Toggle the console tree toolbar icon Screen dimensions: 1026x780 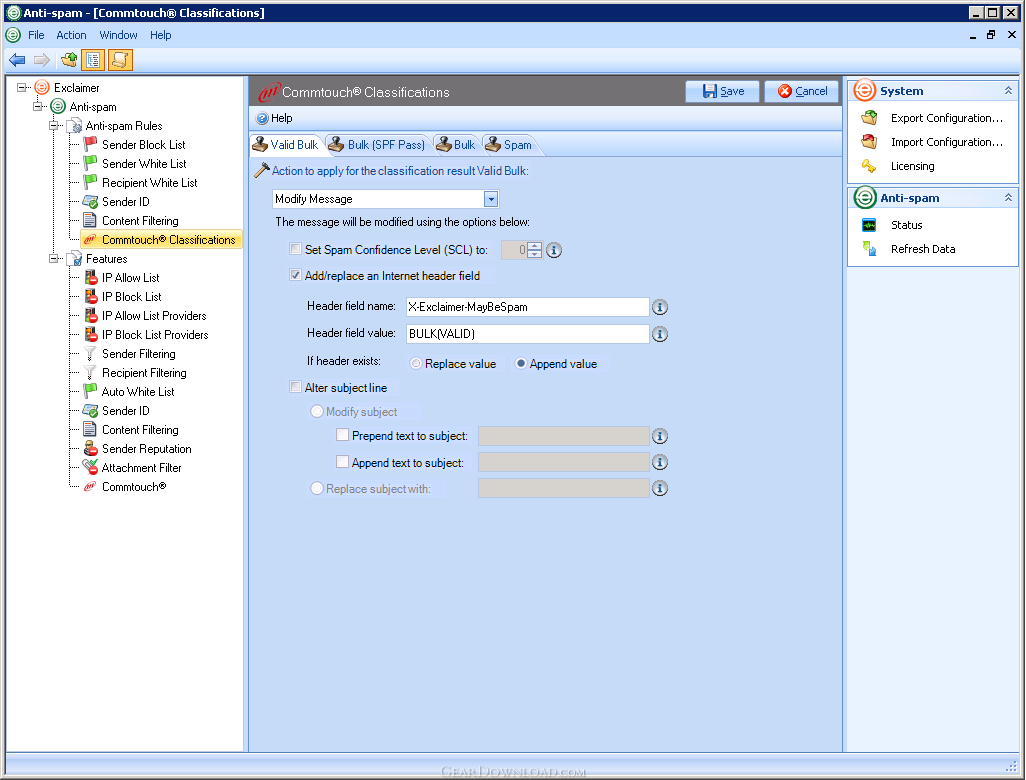tap(94, 60)
